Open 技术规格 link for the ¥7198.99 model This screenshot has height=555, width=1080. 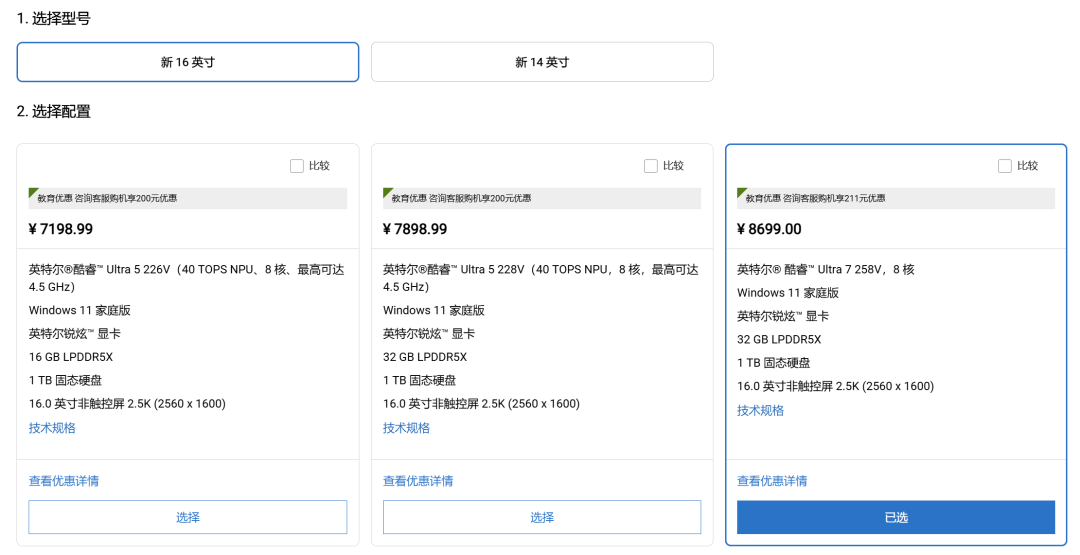pos(52,428)
